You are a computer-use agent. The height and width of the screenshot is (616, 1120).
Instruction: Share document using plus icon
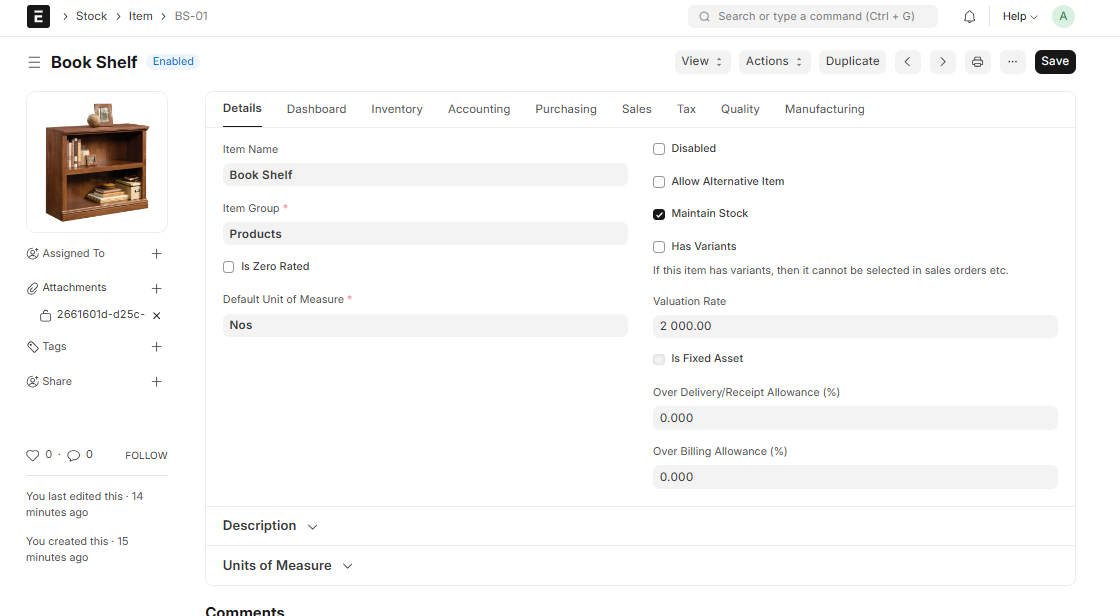[x=156, y=382]
